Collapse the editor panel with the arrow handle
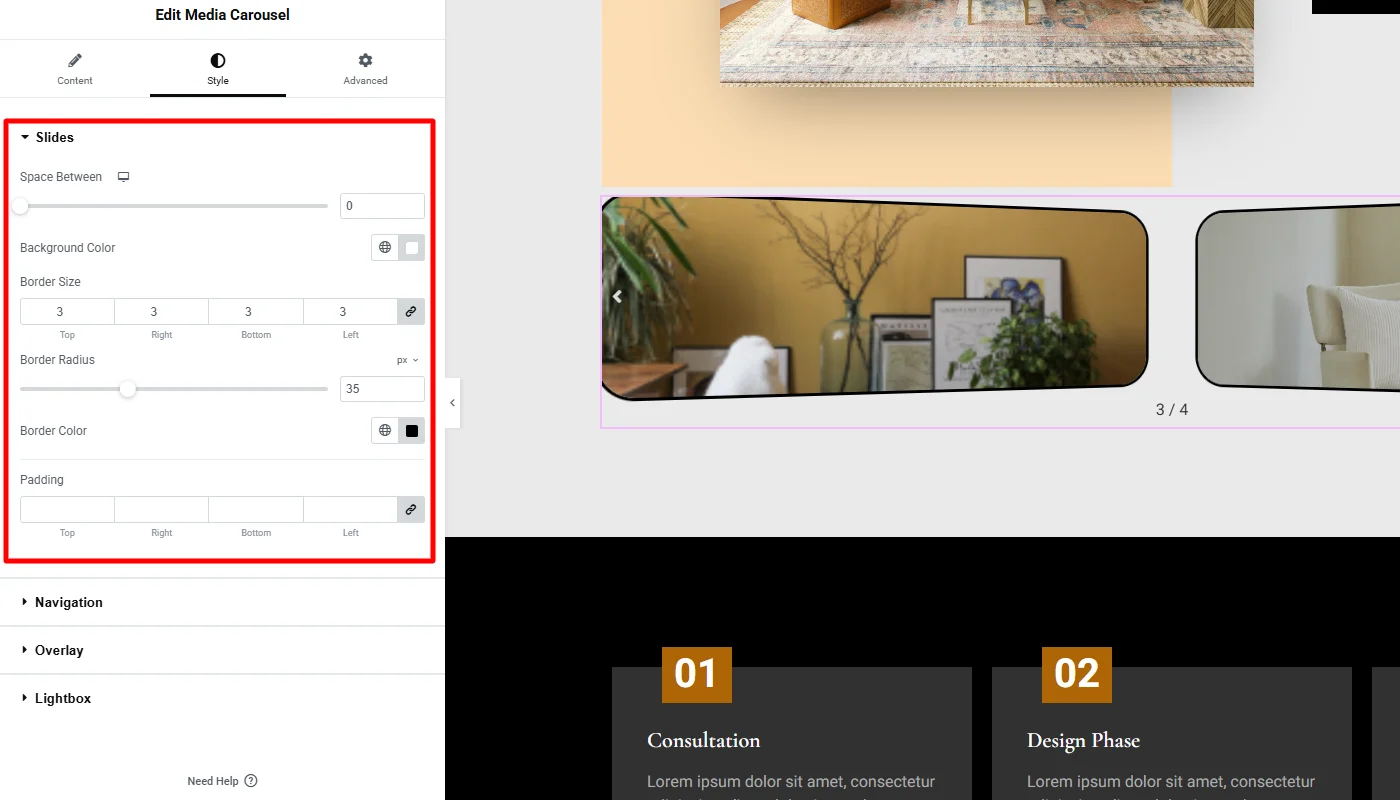 [452, 402]
